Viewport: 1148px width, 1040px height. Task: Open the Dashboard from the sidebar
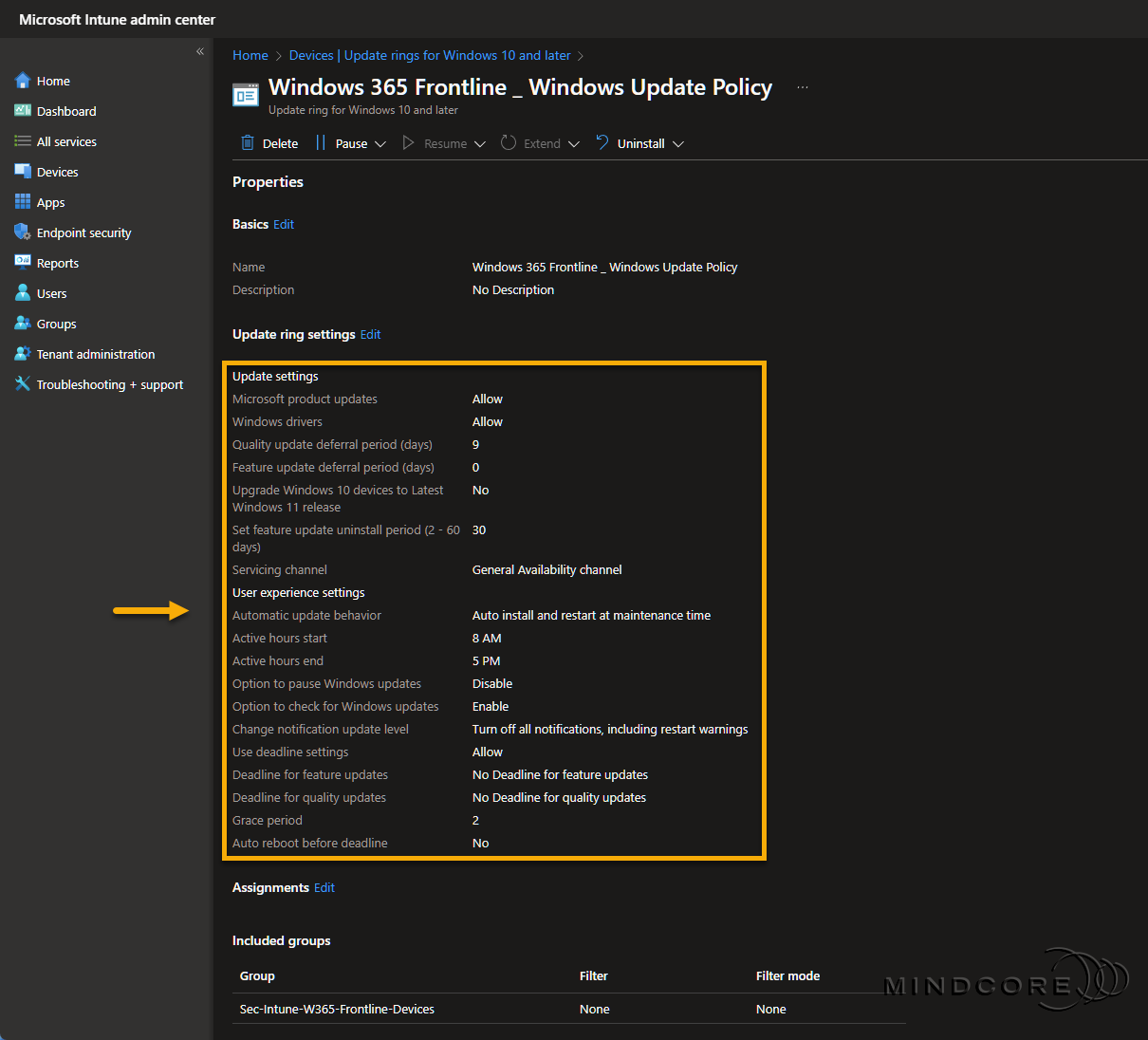[x=23, y=111]
